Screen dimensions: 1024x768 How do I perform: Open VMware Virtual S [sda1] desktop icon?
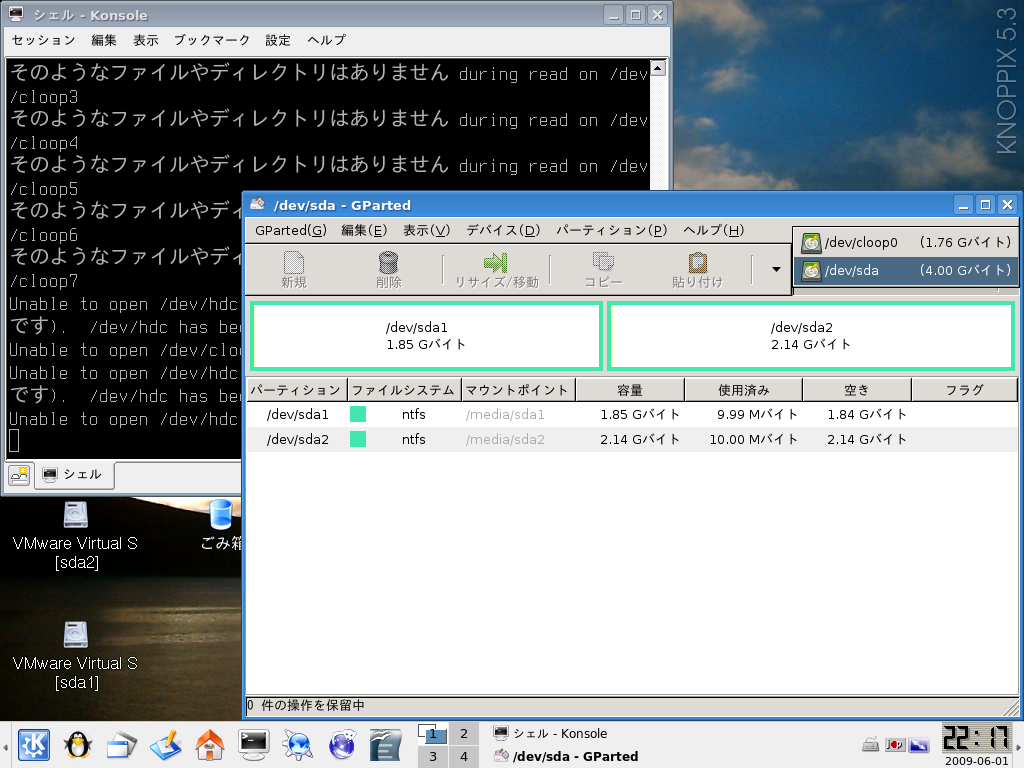pos(76,656)
